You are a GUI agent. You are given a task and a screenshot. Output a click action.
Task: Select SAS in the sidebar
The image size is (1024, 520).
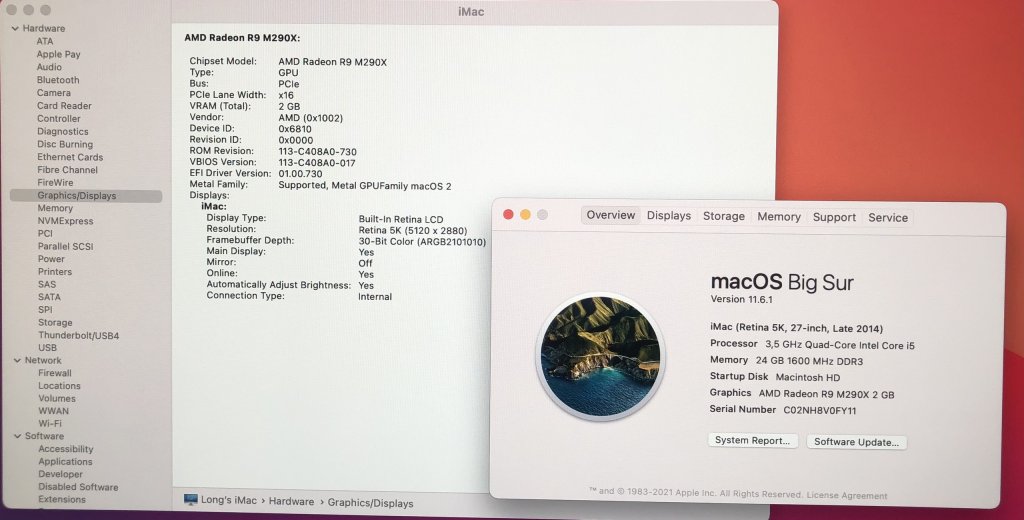(x=47, y=284)
